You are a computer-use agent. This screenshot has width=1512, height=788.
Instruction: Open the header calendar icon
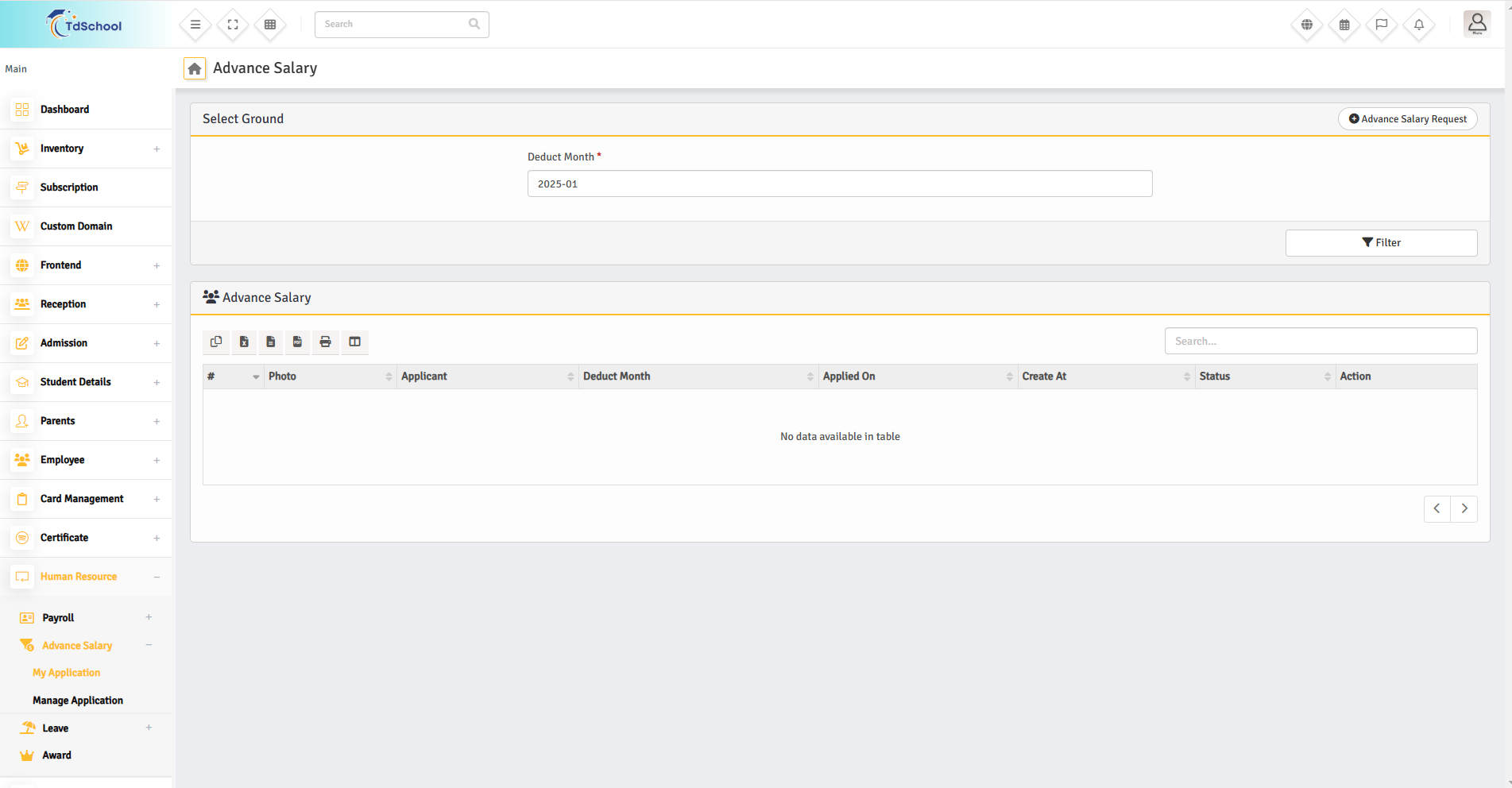[1344, 25]
